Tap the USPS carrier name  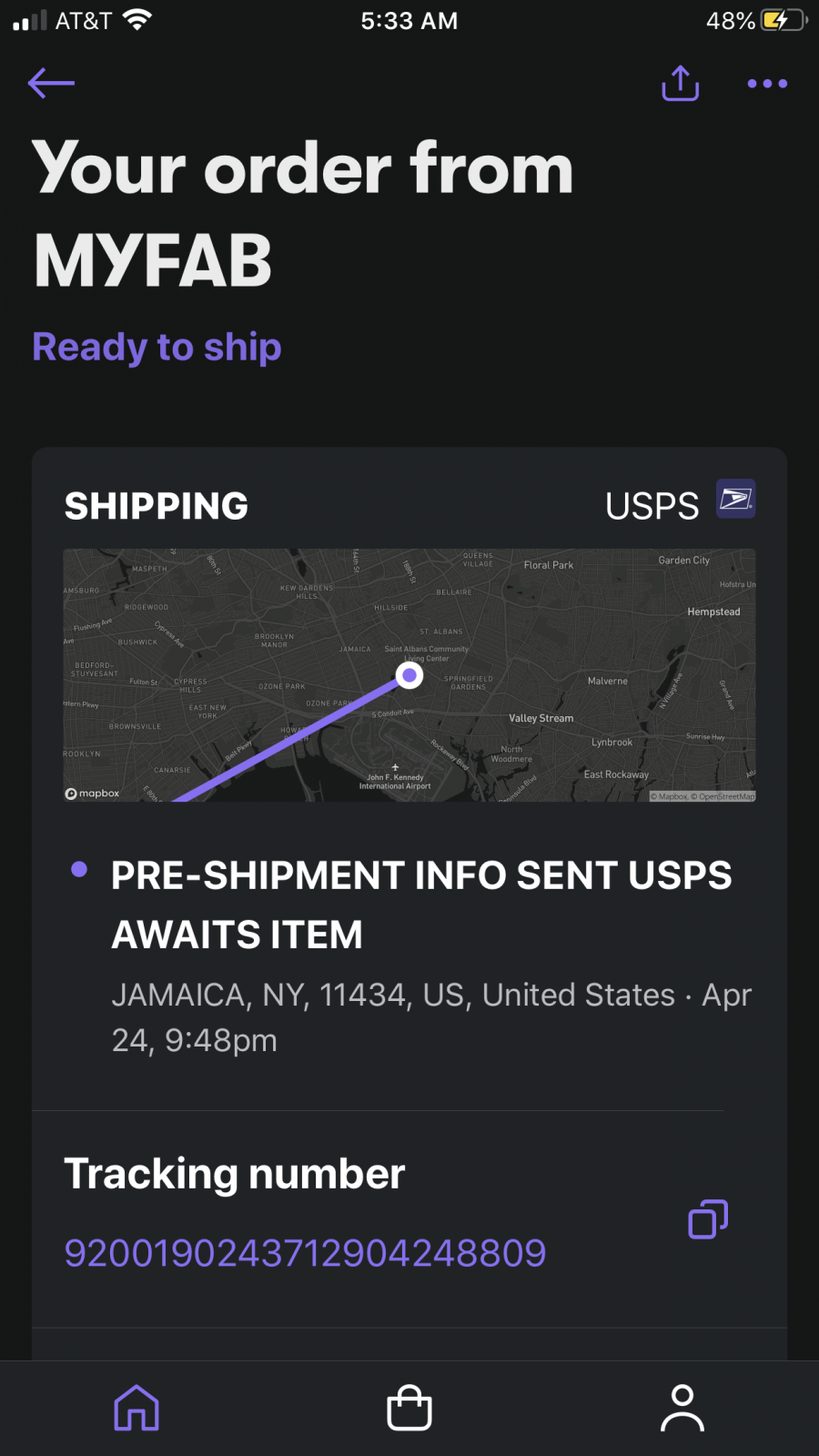(x=652, y=506)
